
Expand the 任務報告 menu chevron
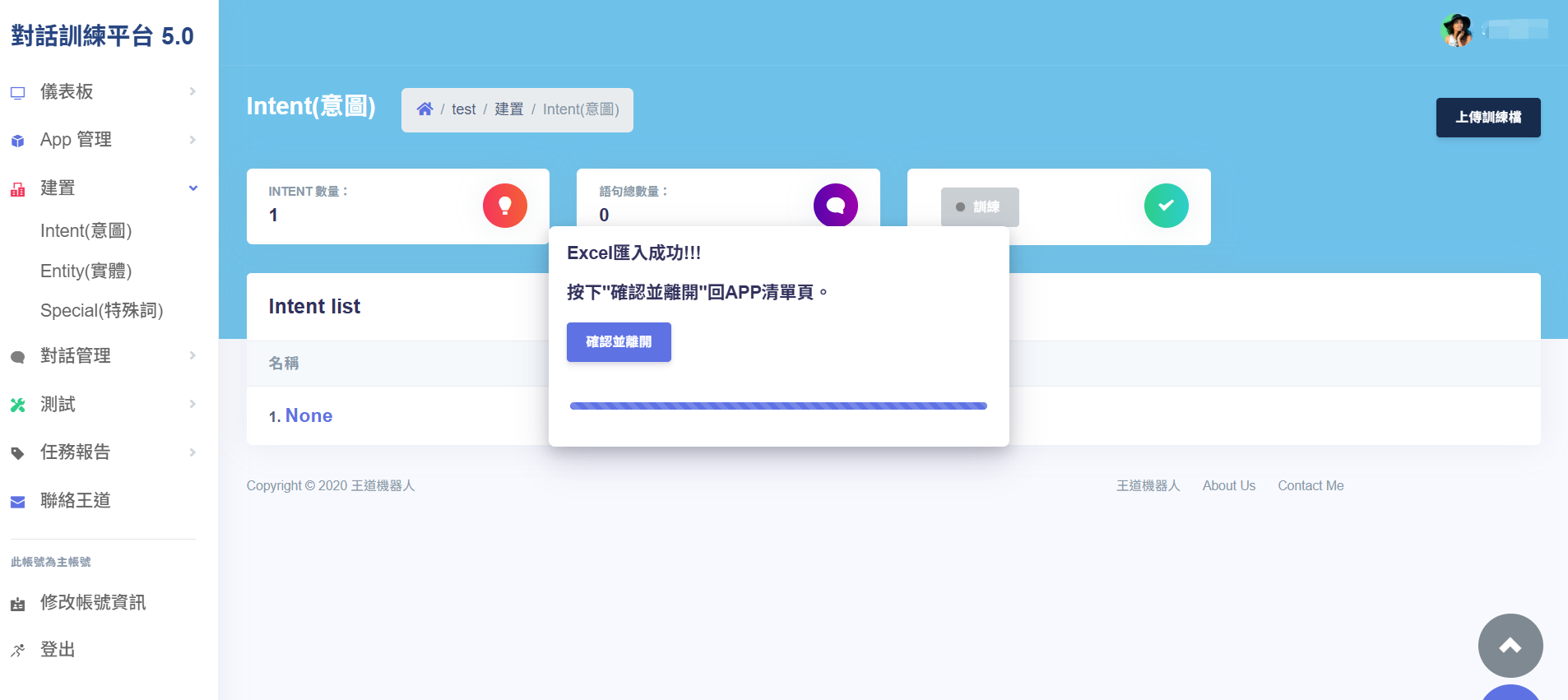tap(193, 452)
